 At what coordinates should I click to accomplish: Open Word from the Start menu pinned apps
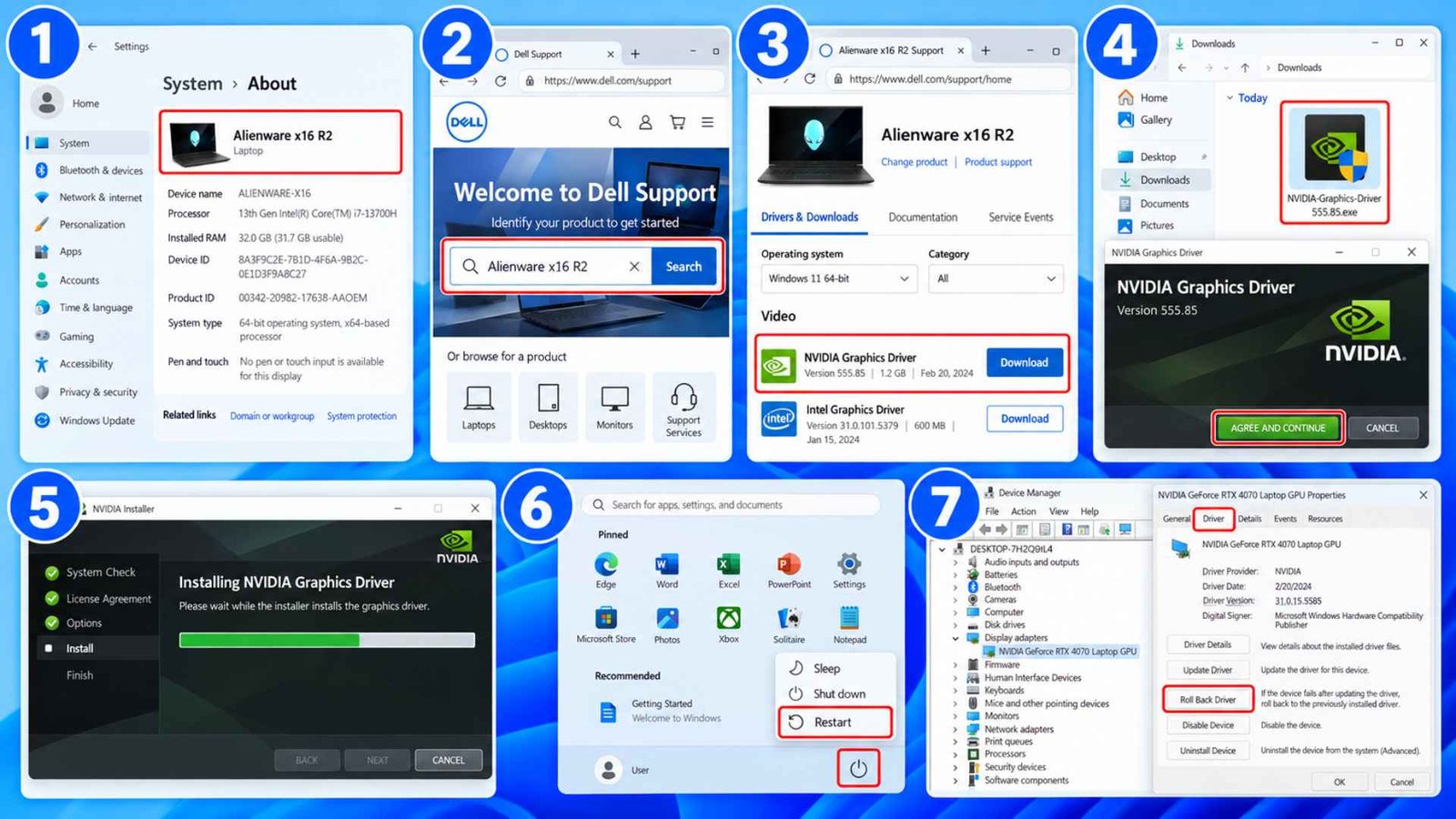click(667, 570)
